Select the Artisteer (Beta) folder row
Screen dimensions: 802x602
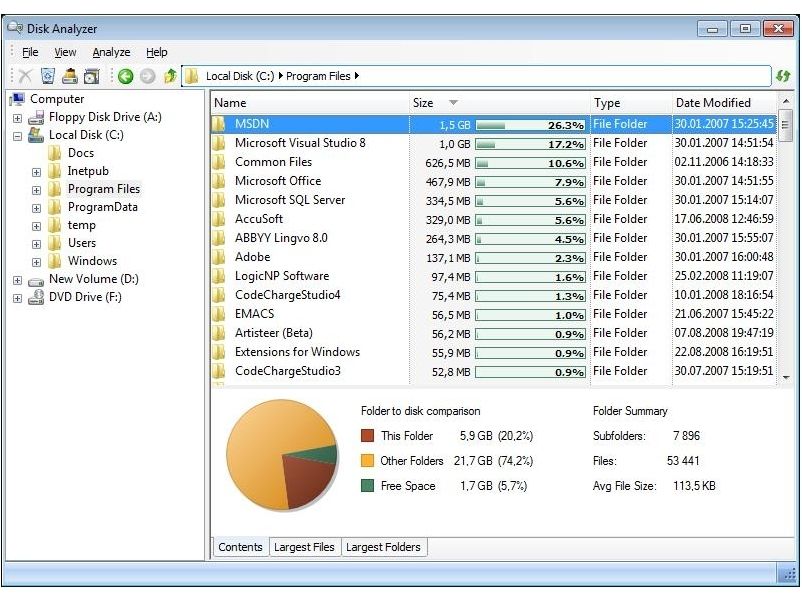point(494,333)
